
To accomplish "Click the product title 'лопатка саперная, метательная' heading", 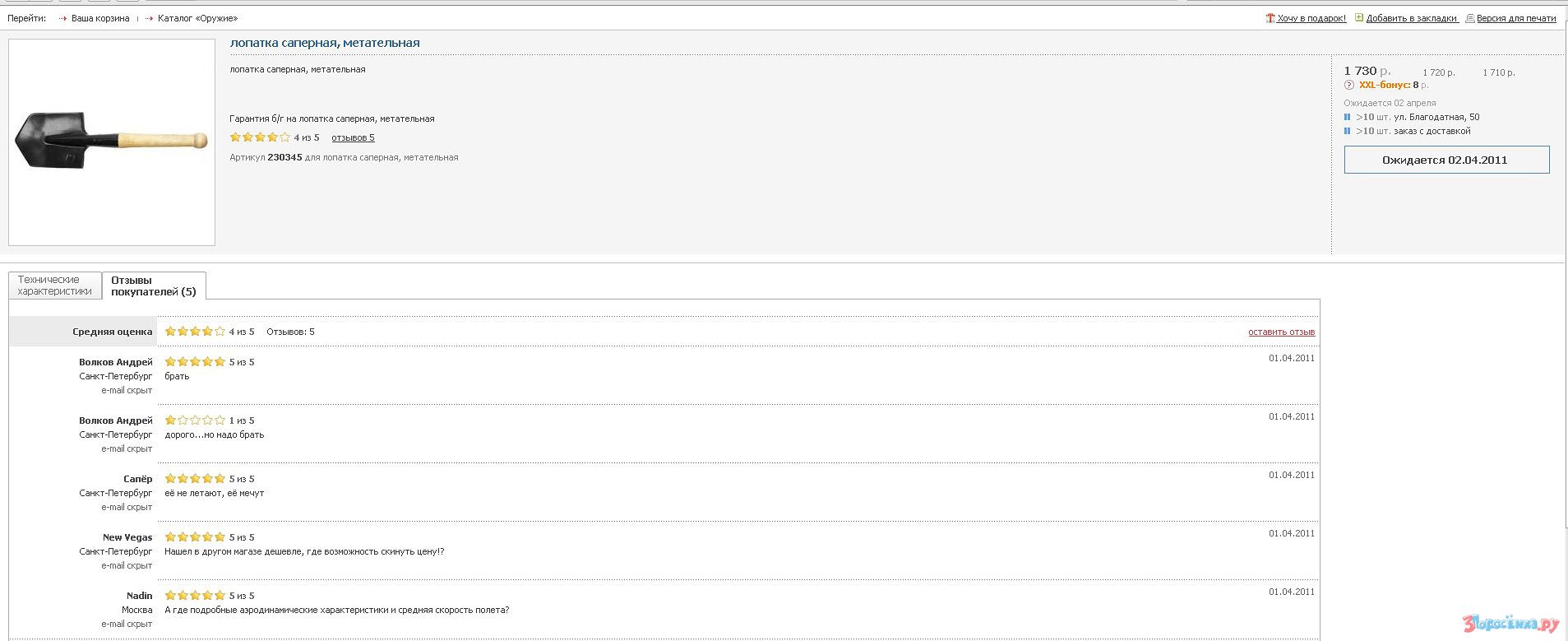I will click(x=325, y=43).
